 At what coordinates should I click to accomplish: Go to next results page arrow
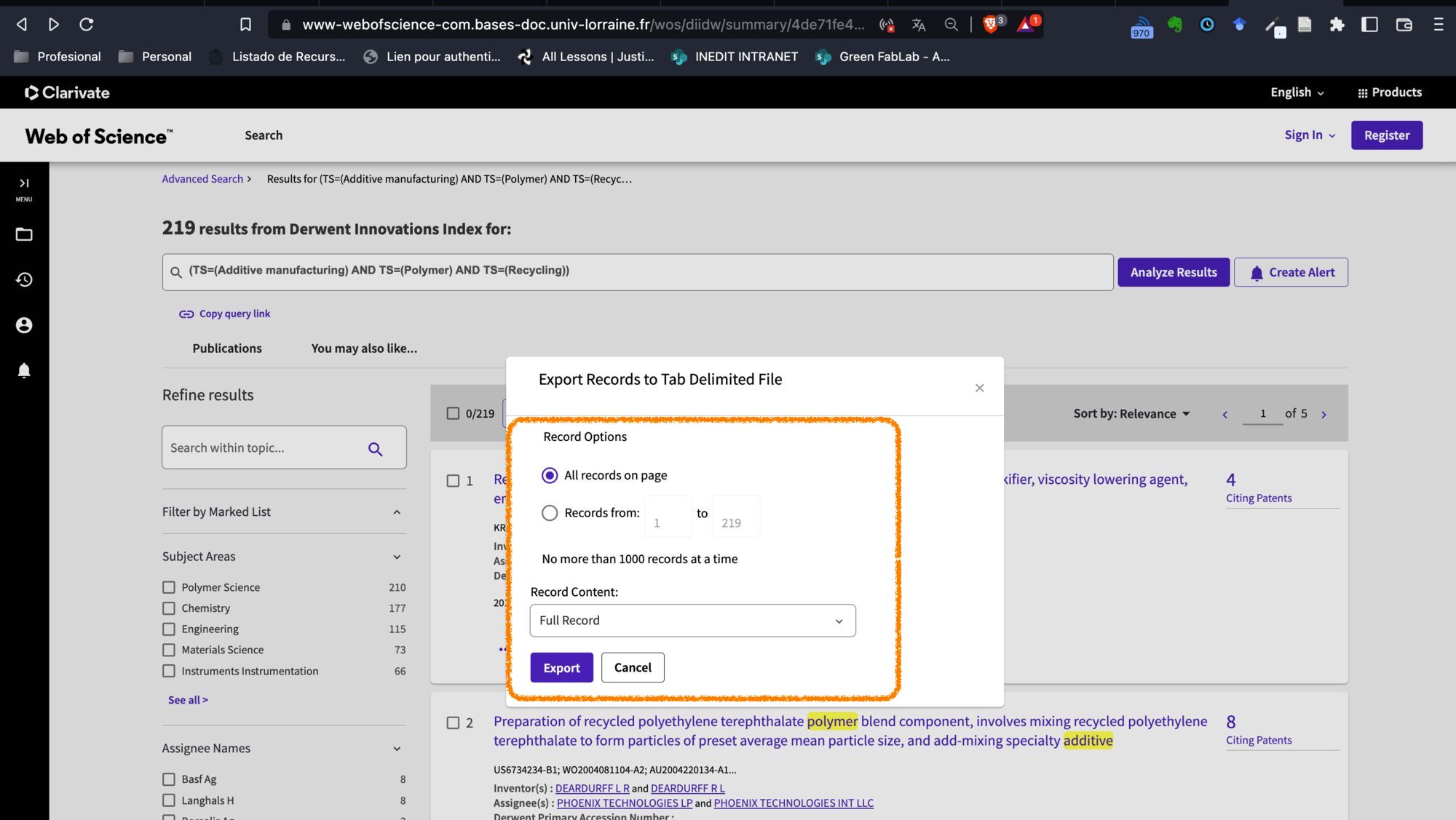[x=1324, y=414]
